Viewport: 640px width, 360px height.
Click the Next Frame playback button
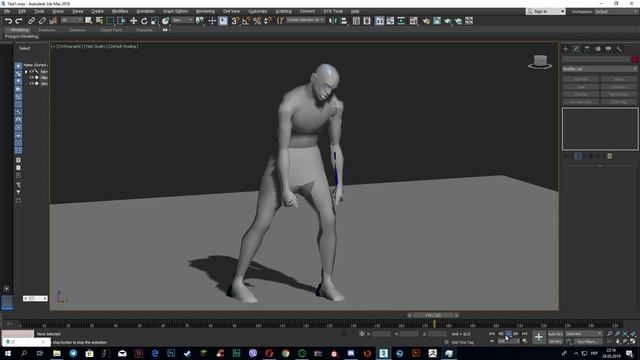516,334
